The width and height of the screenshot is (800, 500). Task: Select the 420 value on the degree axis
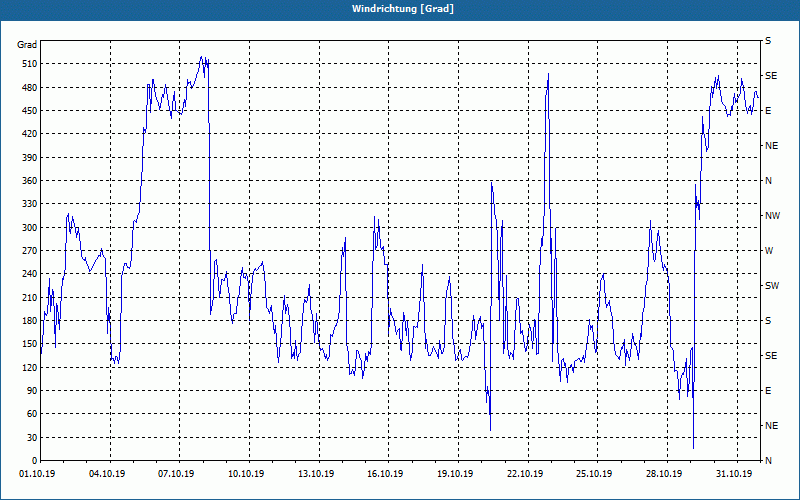click(x=30, y=134)
